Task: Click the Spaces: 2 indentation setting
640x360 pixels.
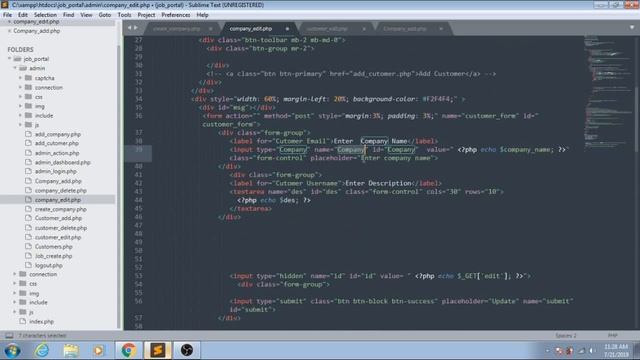Action: tap(566, 336)
